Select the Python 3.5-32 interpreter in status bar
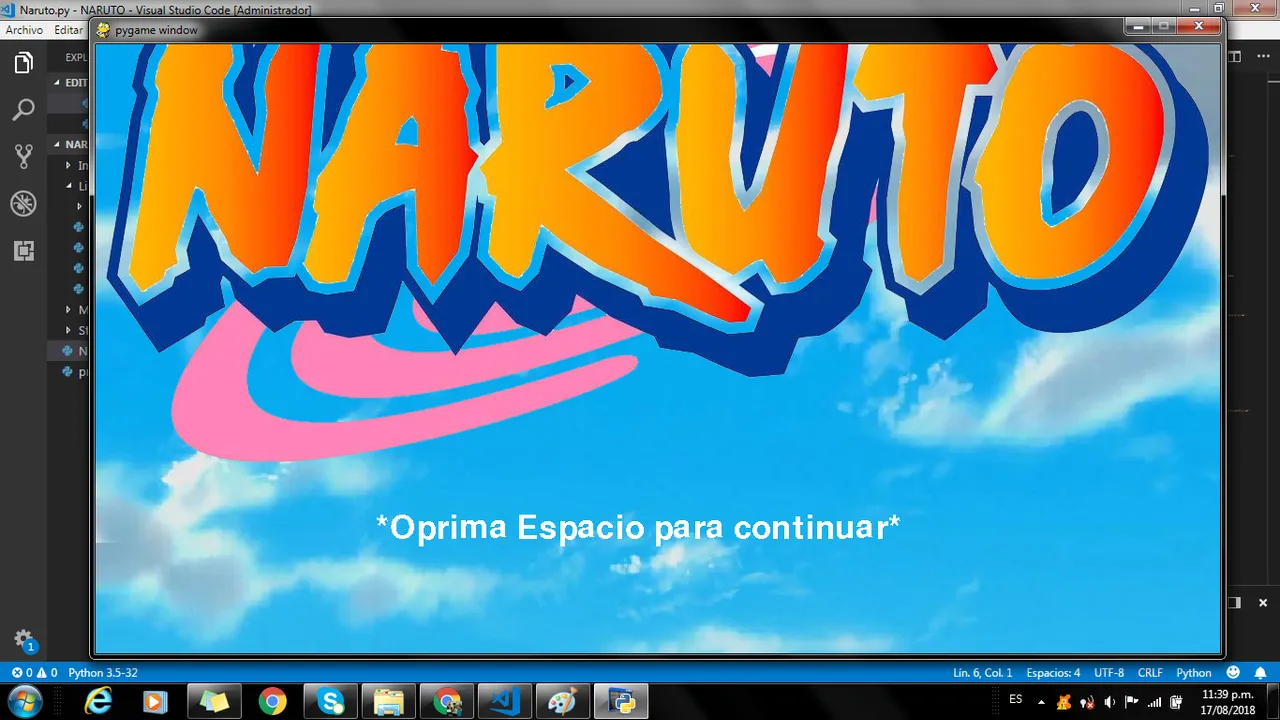Screen dimensions: 1280x720 [x=103, y=673]
